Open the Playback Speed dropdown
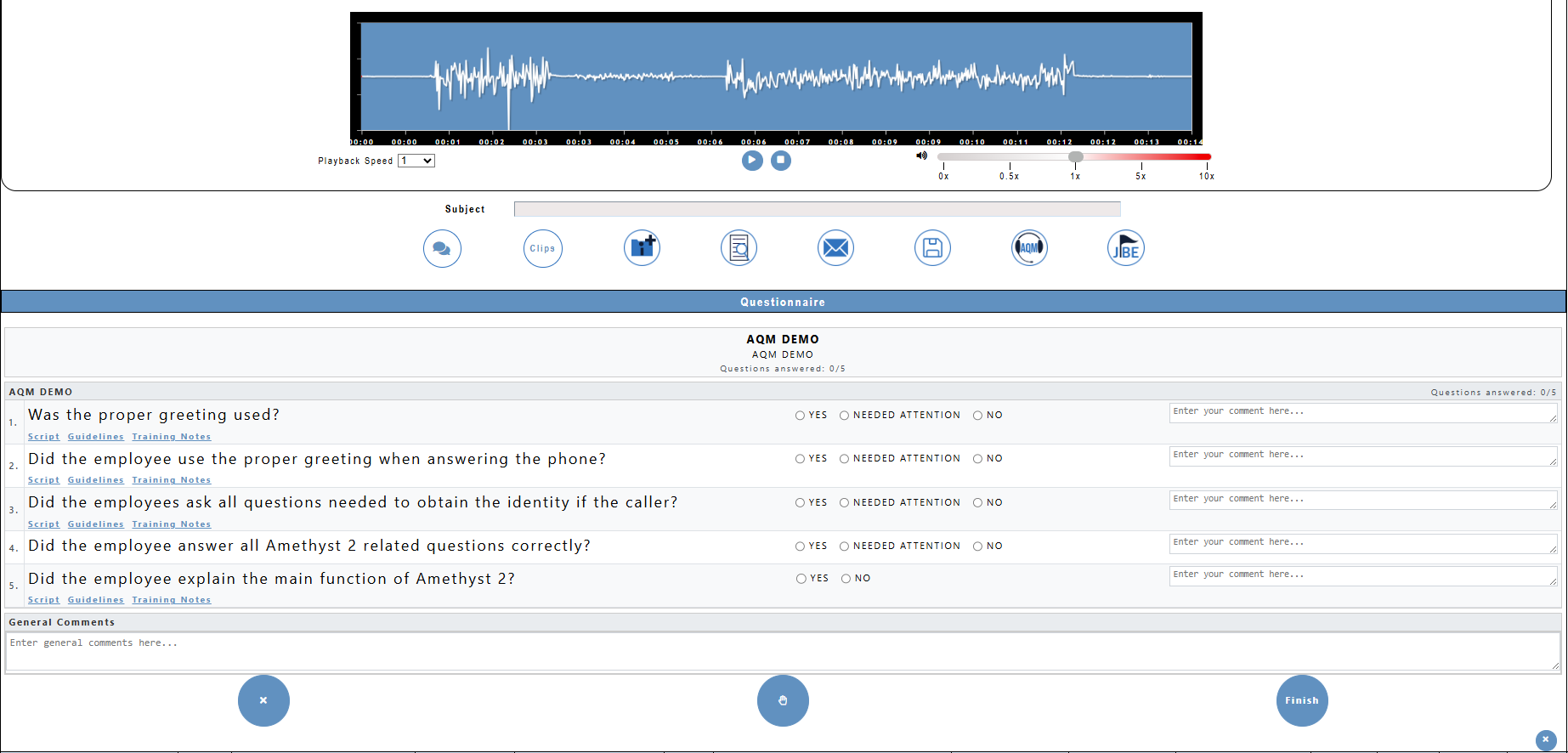 [x=416, y=161]
